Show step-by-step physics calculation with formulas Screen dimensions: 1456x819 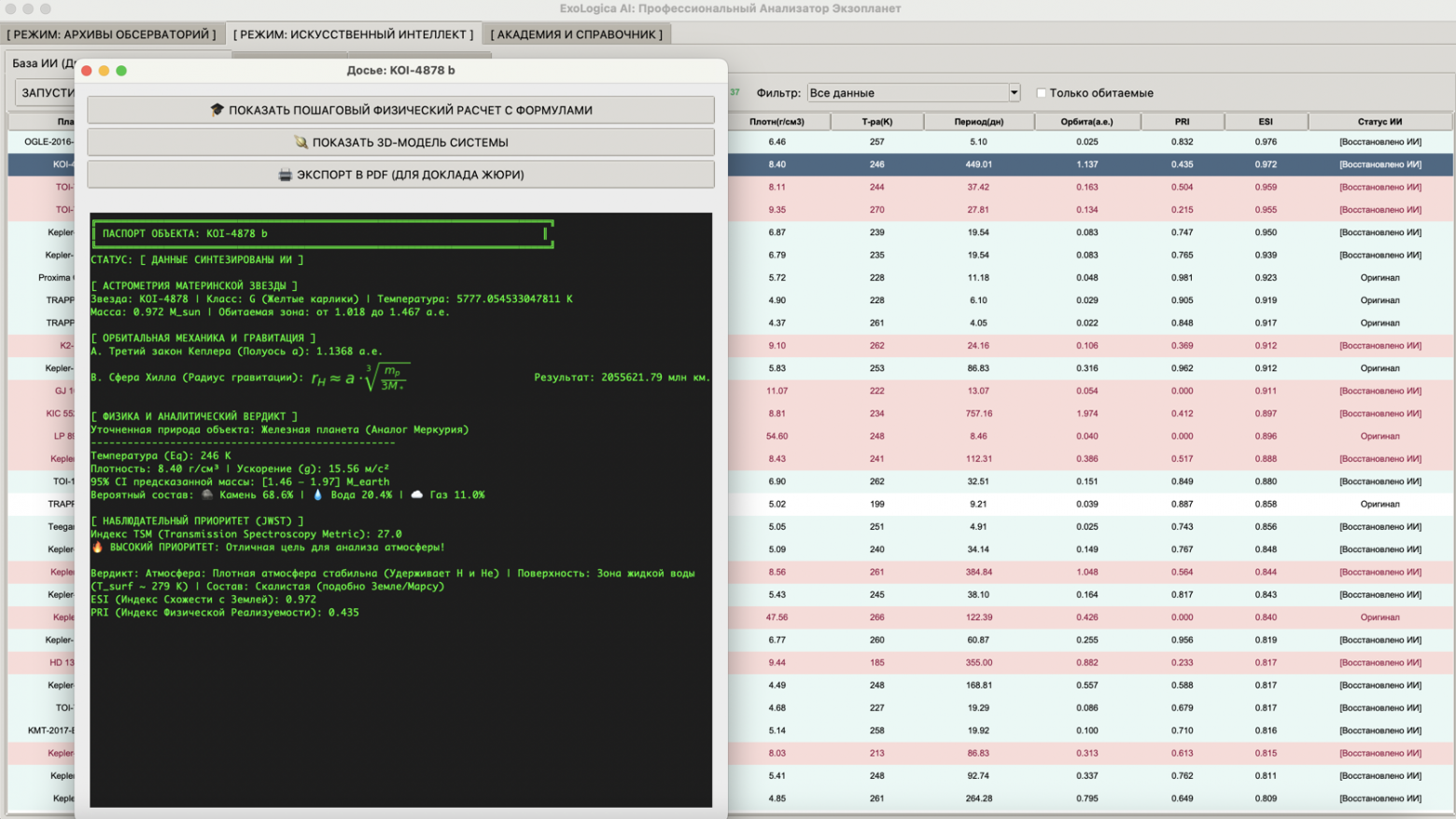point(400,110)
